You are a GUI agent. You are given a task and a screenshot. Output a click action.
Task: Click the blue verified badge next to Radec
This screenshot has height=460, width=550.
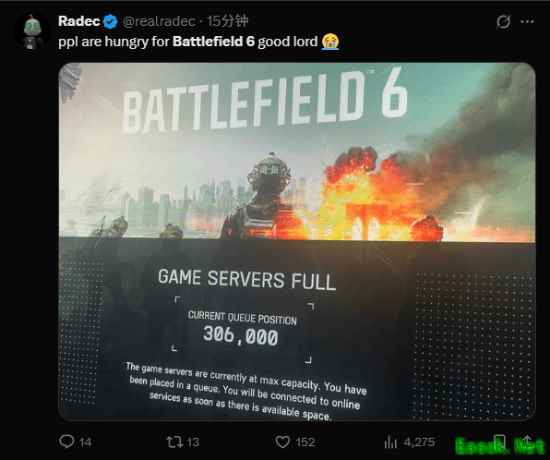coord(110,21)
